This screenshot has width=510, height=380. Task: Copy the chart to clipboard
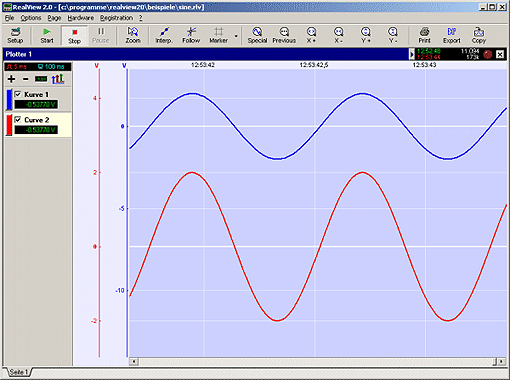pos(479,35)
